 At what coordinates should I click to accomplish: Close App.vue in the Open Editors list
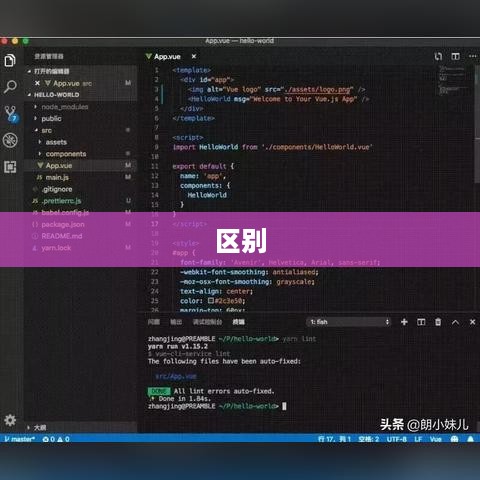[x=37, y=83]
